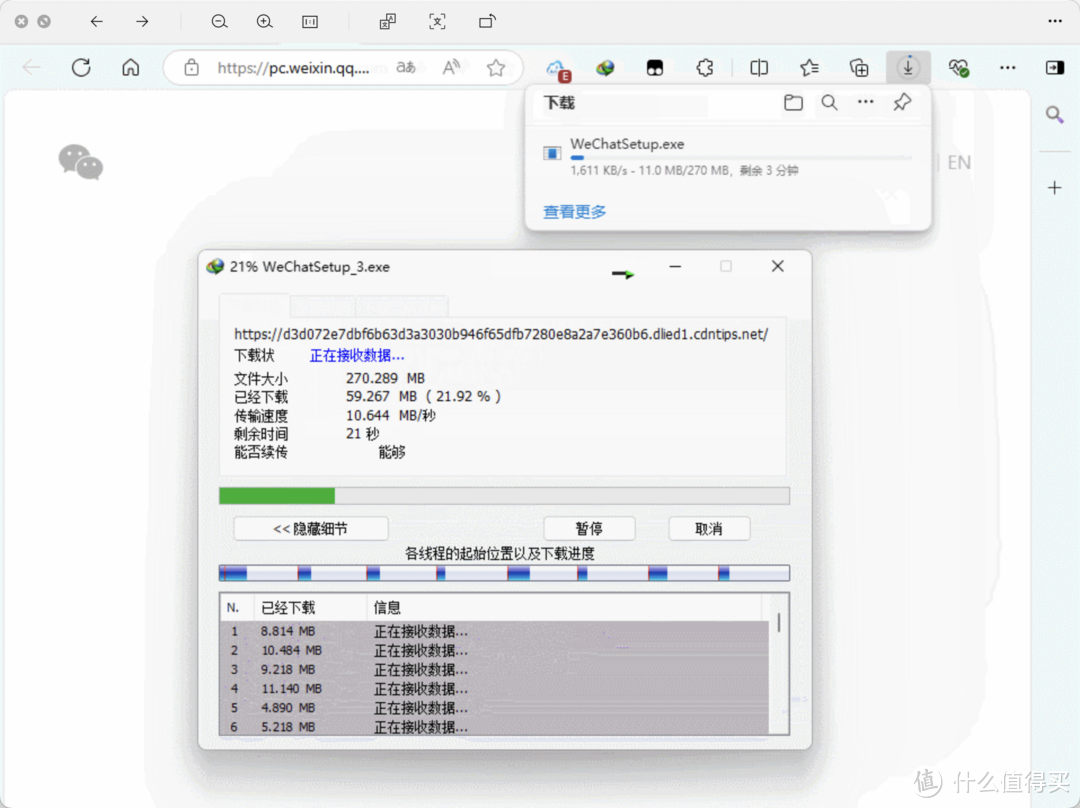Click the rotate image icon in viewer toolbar
The width and height of the screenshot is (1080, 808).
click(x=487, y=21)
